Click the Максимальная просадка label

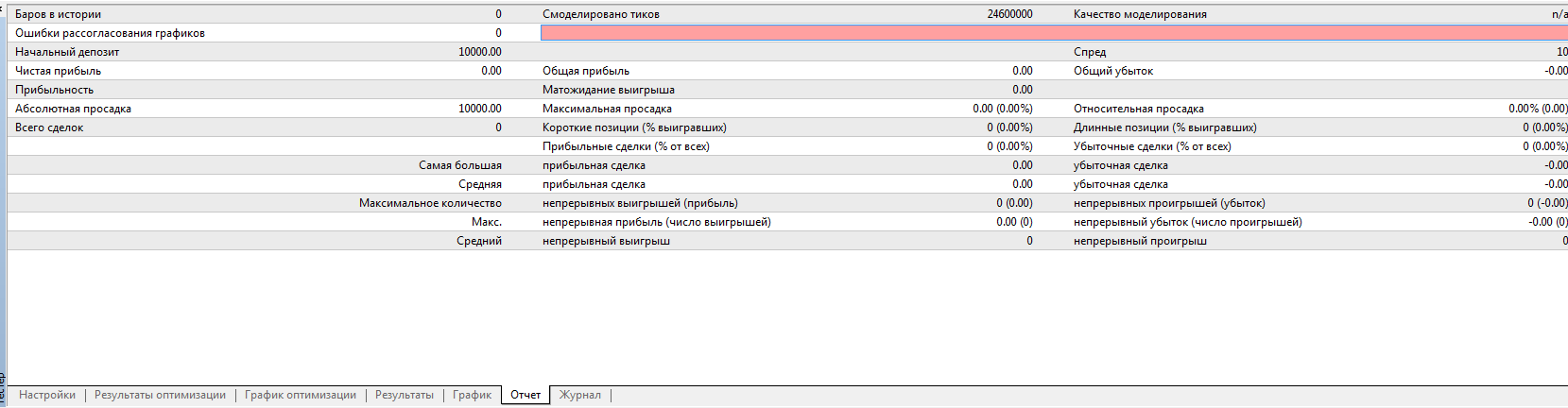[x=607, y=109]
